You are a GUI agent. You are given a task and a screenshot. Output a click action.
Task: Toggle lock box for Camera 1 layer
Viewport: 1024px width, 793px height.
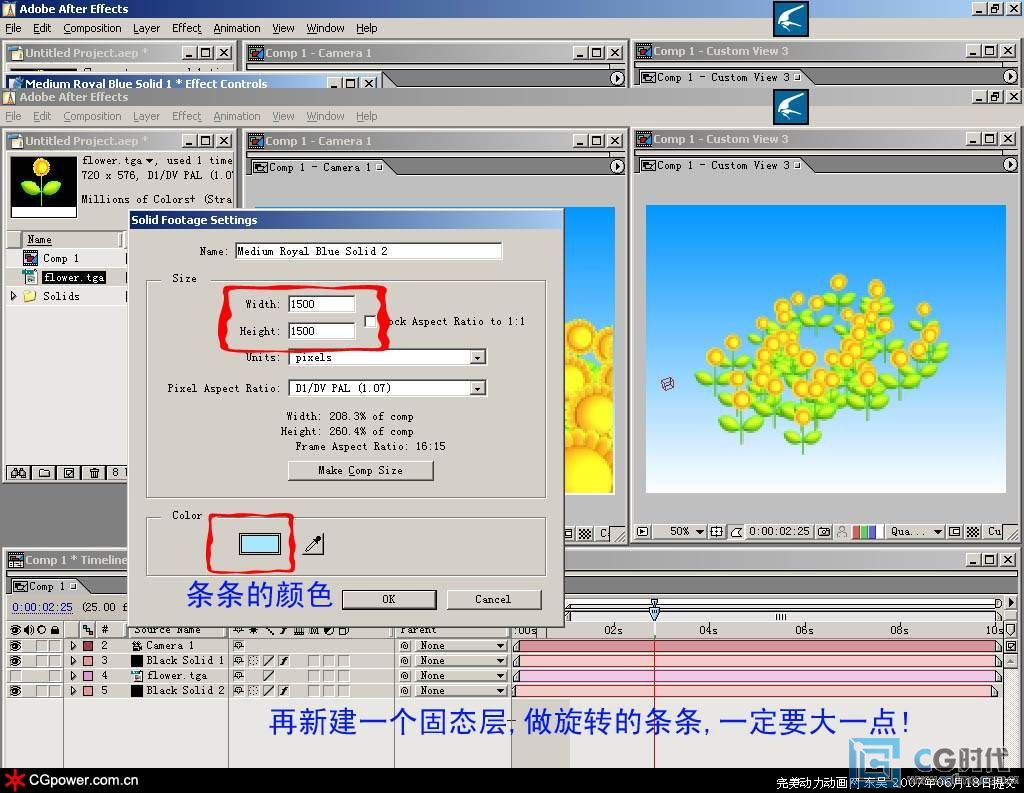pos(55,645)
